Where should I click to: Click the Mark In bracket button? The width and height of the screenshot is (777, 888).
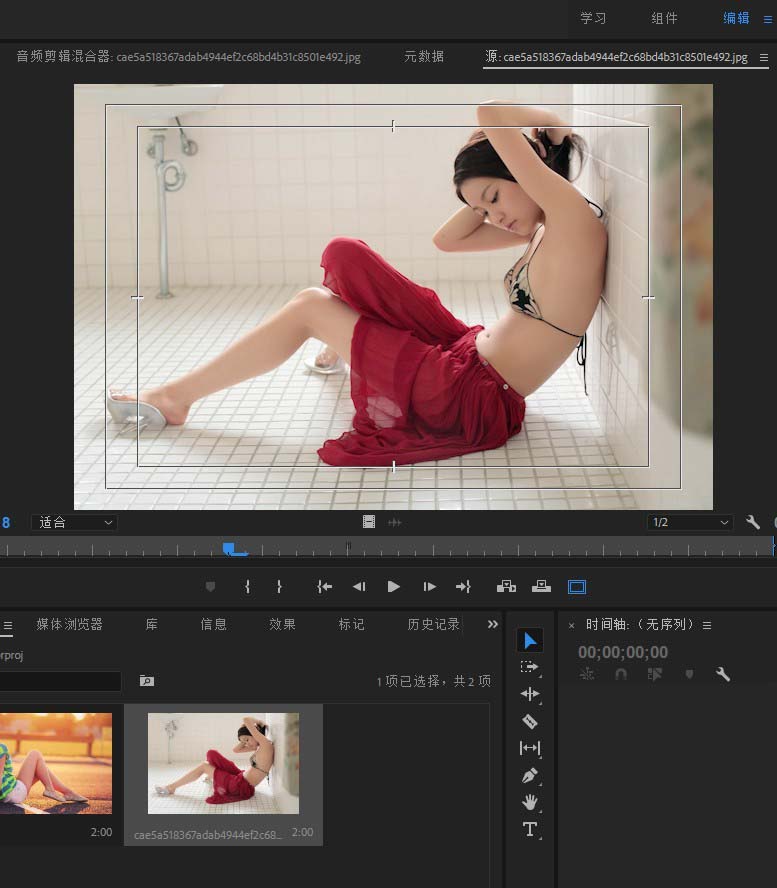247,587
